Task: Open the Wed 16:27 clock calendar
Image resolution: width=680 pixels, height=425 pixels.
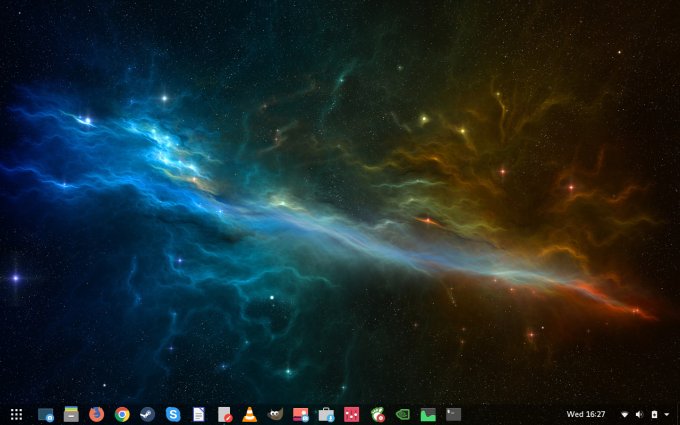Action: (x=586, y=414)
